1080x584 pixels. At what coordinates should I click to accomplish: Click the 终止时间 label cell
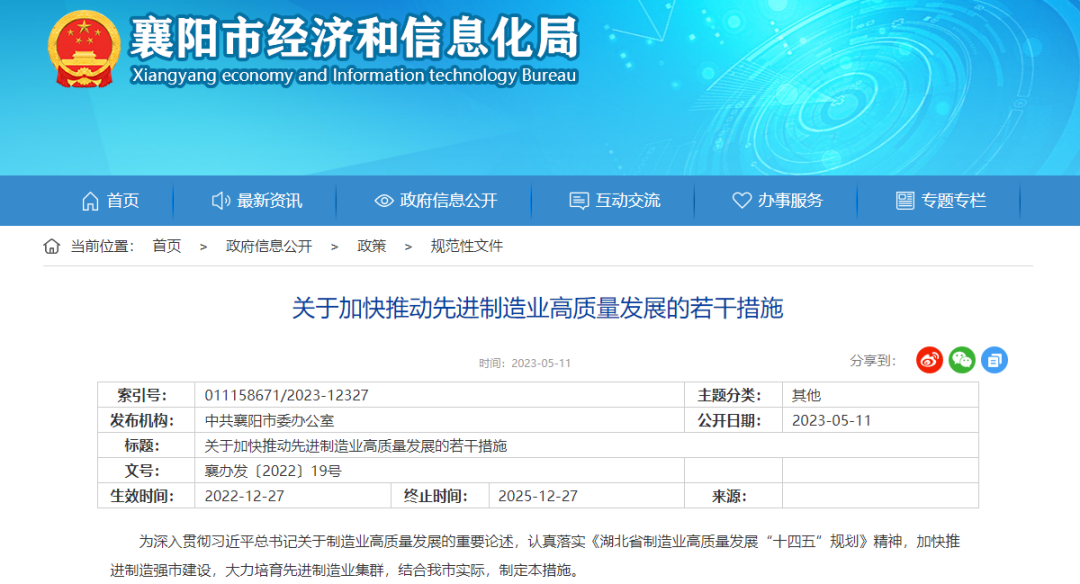tap(440, 496)
